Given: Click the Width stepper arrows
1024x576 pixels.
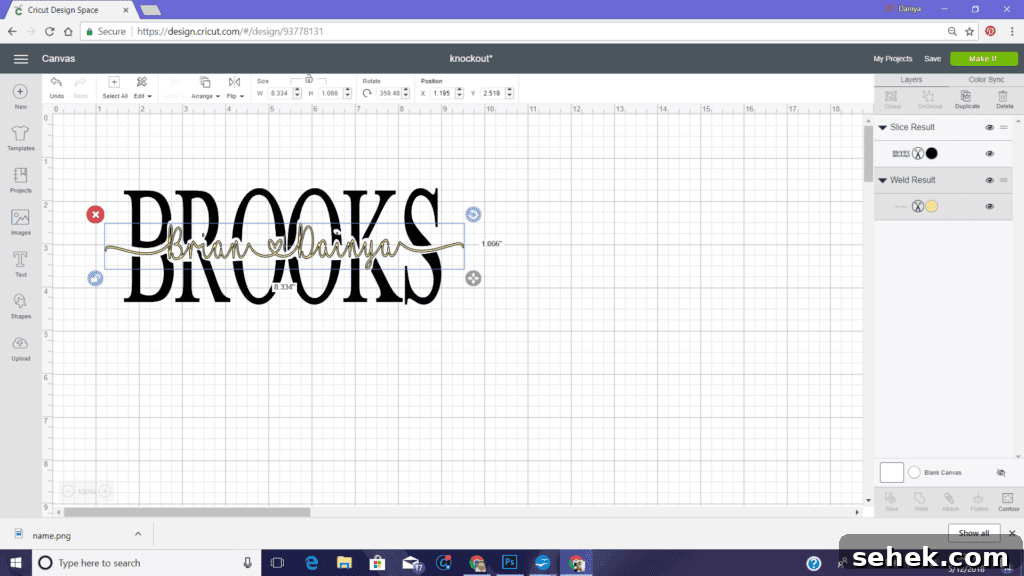Looking at the screenshot, I should point(297,93).
